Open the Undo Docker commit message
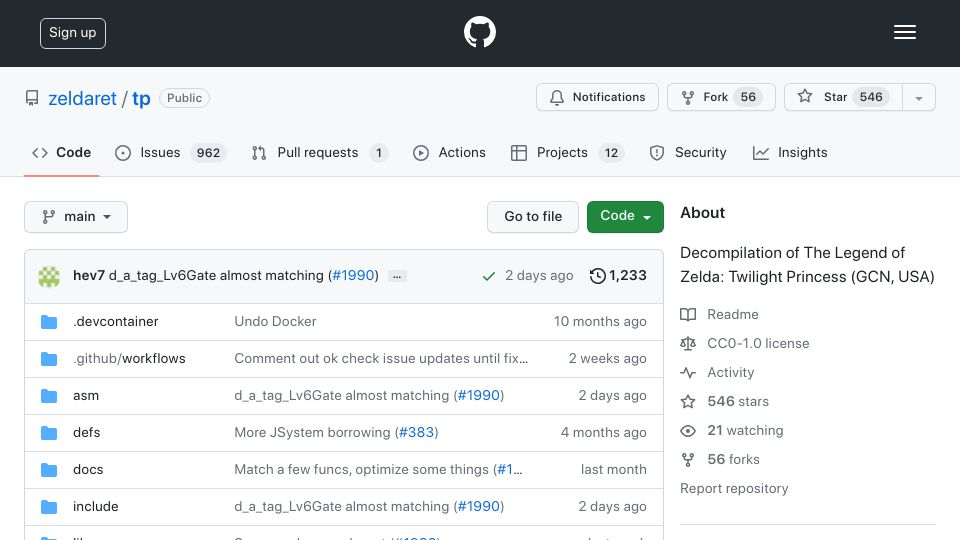The width and height of the screenshot is (960, 540). tap(275, 321)
